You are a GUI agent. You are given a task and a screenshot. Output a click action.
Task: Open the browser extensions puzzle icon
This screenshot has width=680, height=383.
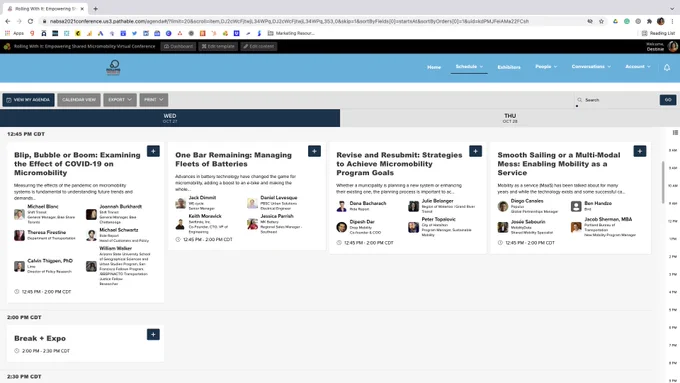[649, 21]
